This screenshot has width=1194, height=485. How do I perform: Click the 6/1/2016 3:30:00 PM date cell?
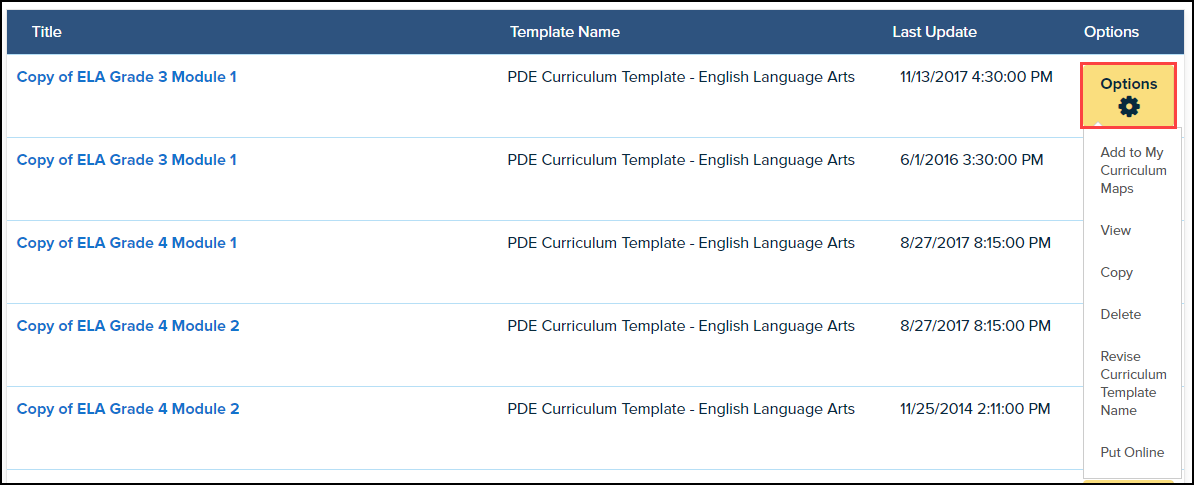tap(971, 160)
